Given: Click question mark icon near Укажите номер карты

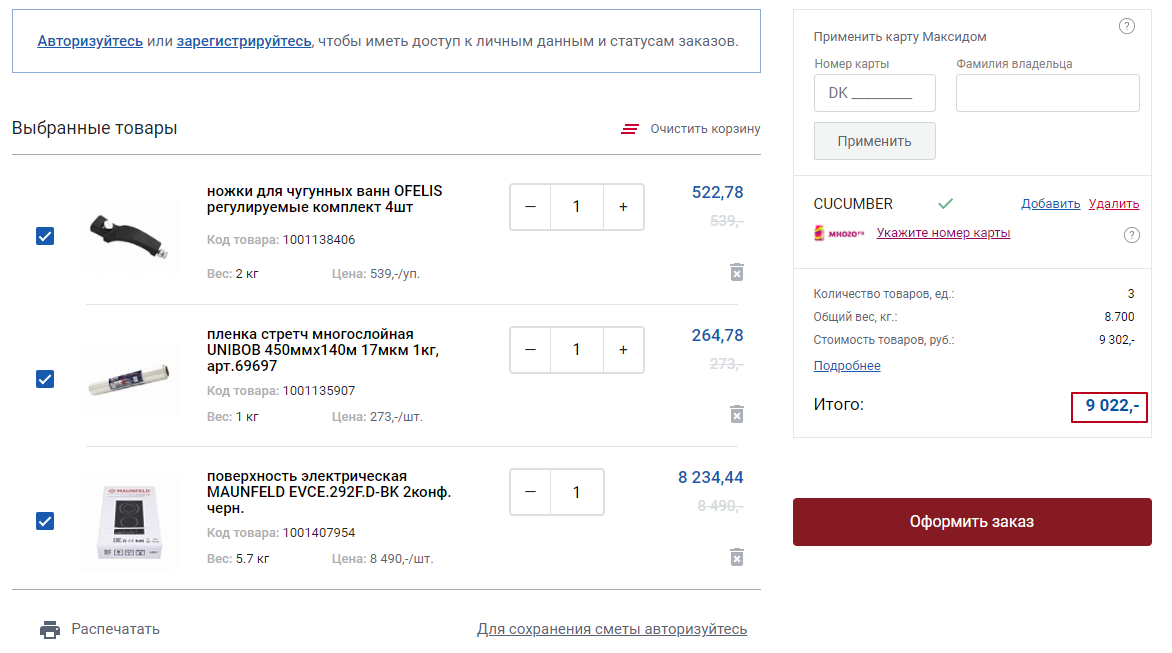Looking at the screenshot, I should 1132,235.
